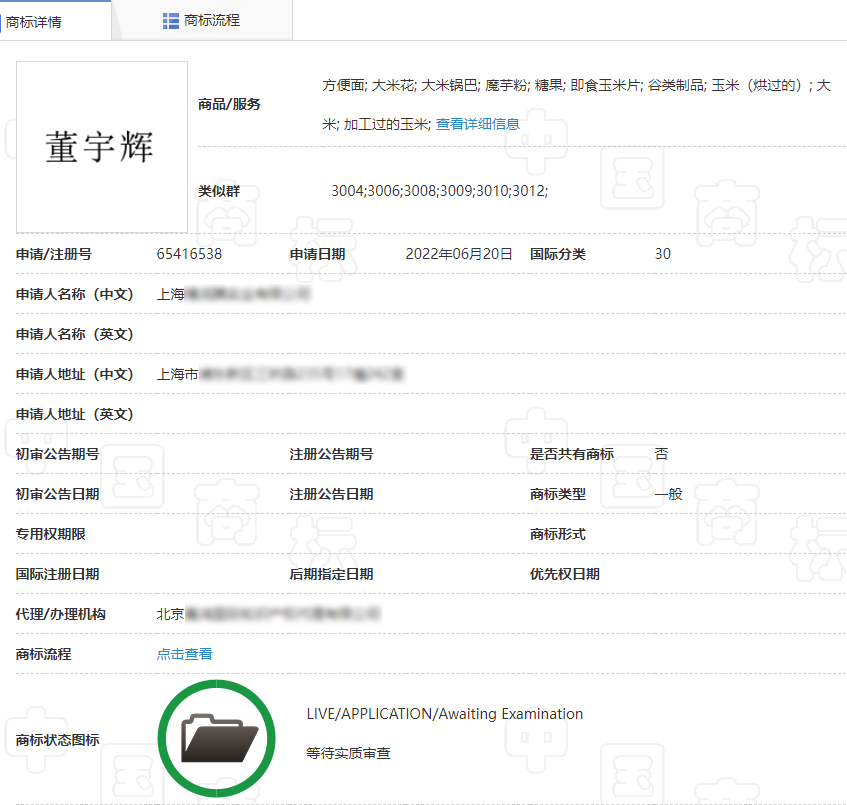This screenshot has width=847, height=805.
Task: Click the 商品/服务 label
Action: point(229,104)
